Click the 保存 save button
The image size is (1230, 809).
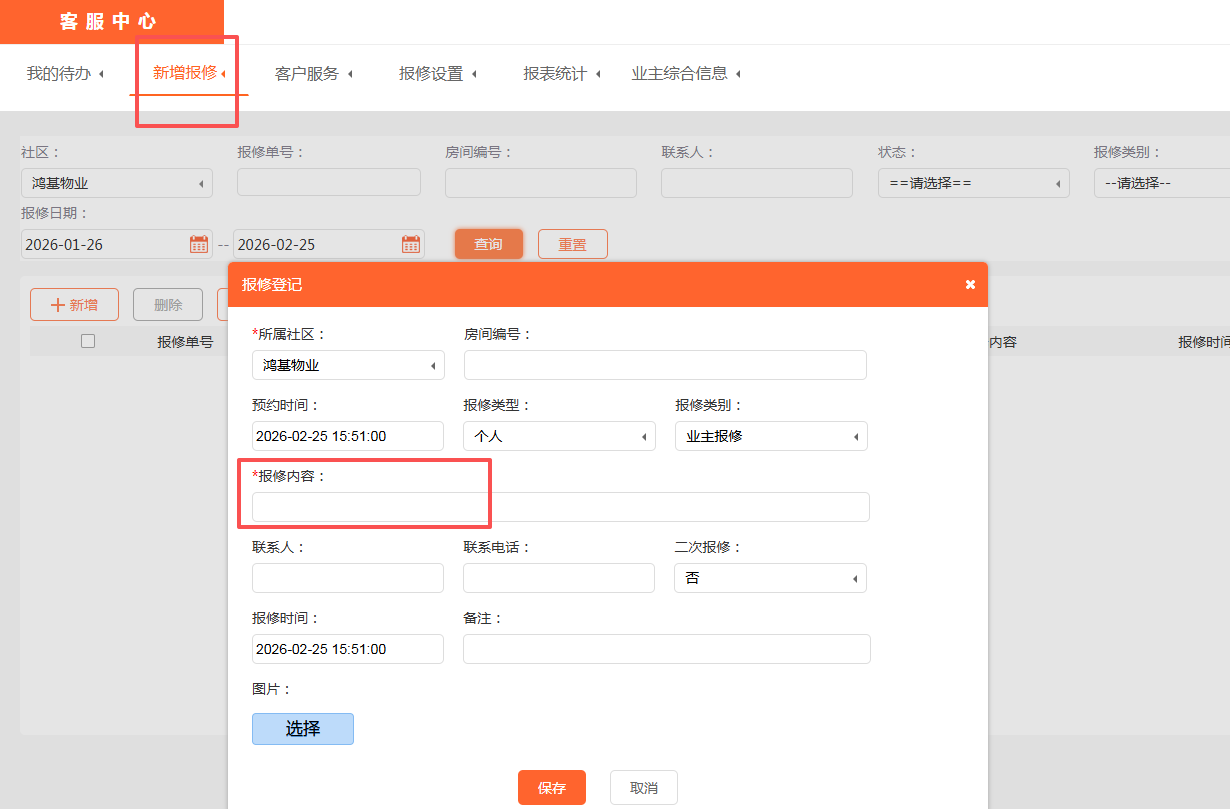point(551,787)
